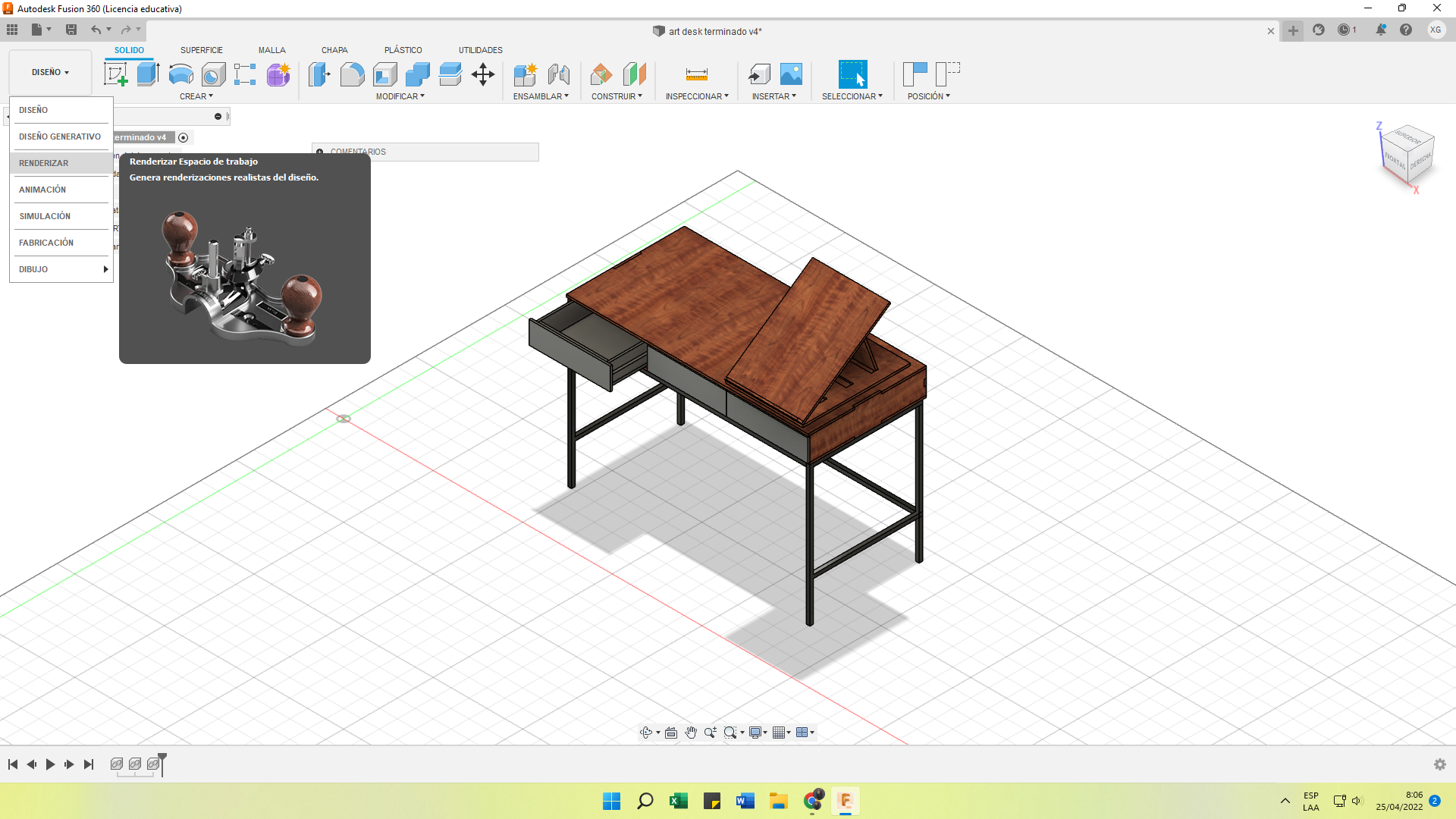
Task: Select the Create Sketch tool
Action: [115, 74]
